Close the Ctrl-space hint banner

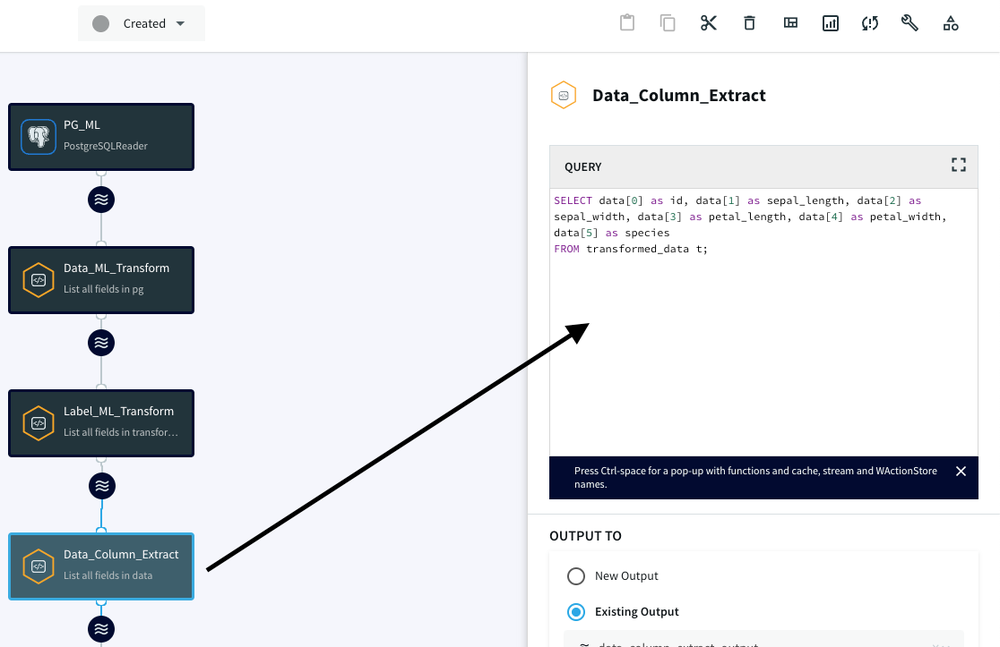pyautogui.click(x=960, y=471)
